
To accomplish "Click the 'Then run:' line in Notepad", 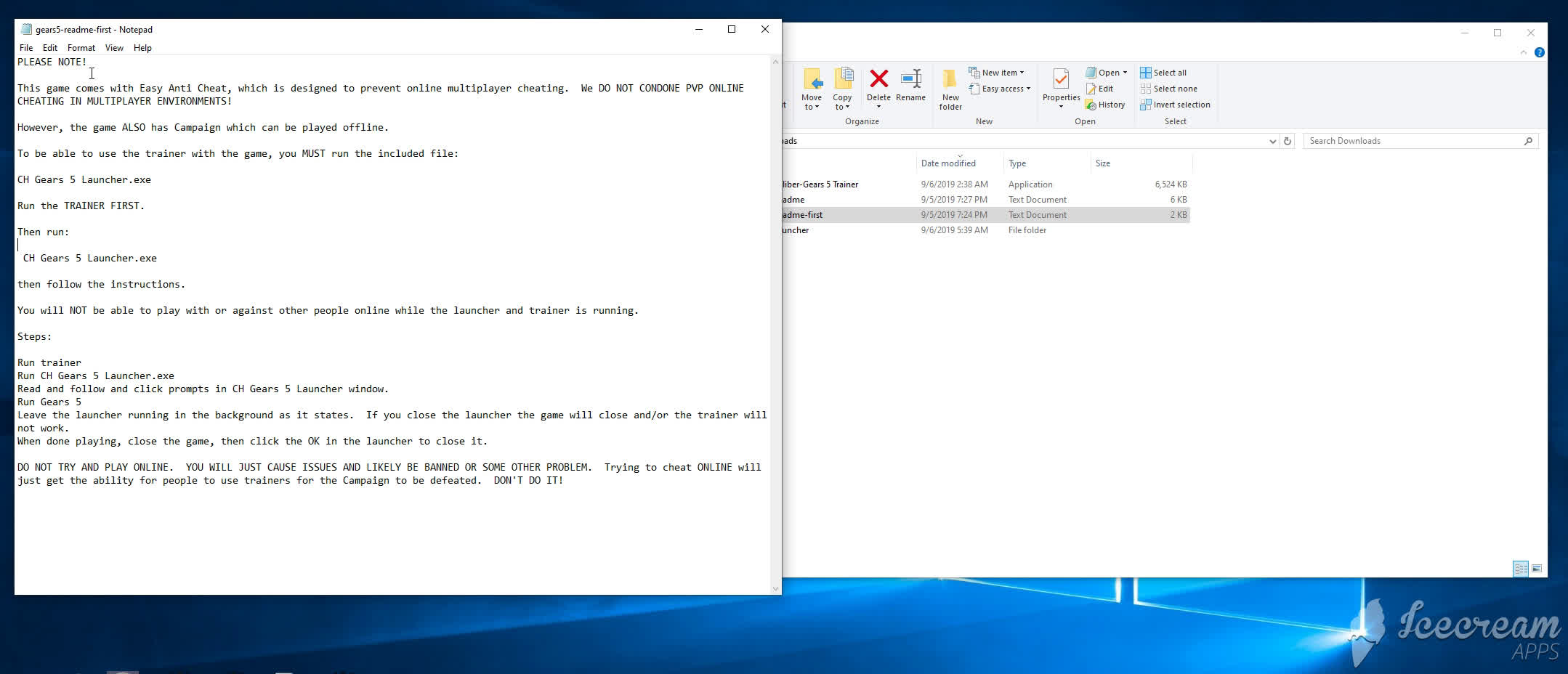I will pyautogui.click(x=44, y=232).
